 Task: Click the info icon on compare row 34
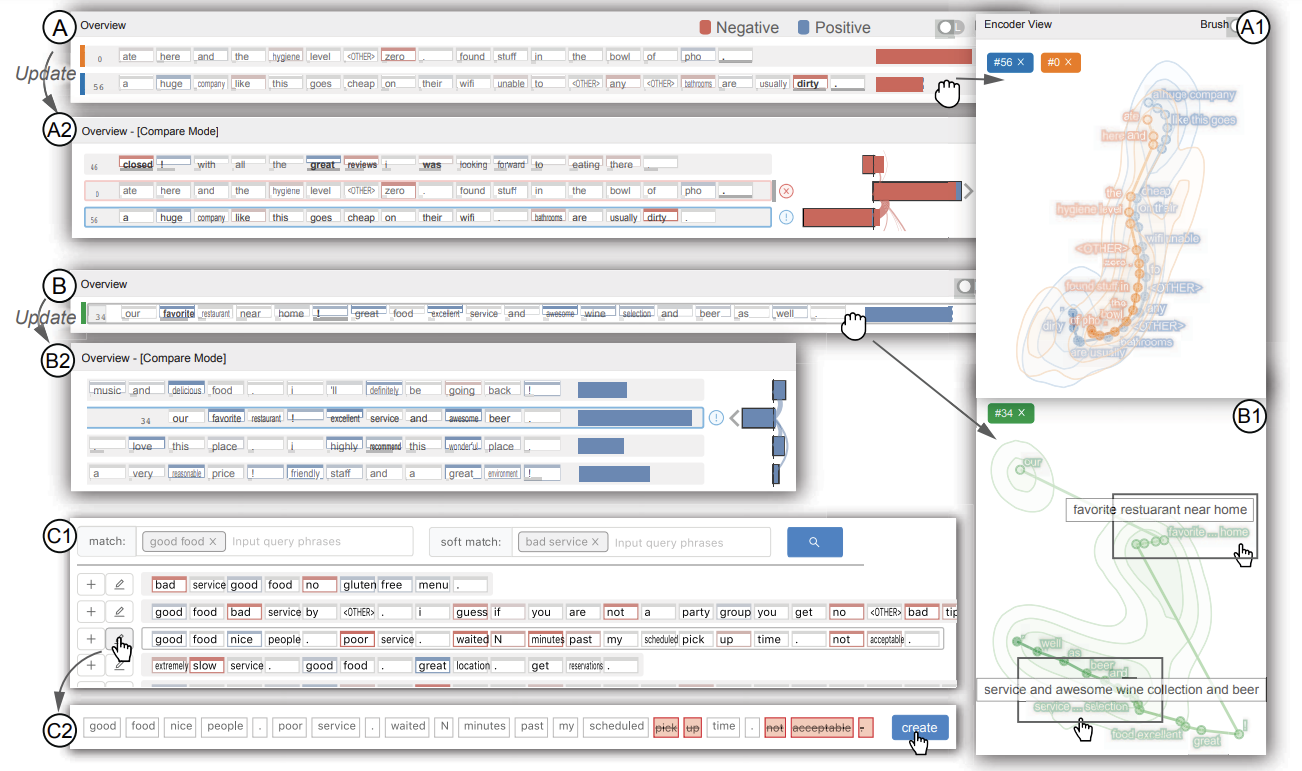pyautogui.click(x=715, y=419)
